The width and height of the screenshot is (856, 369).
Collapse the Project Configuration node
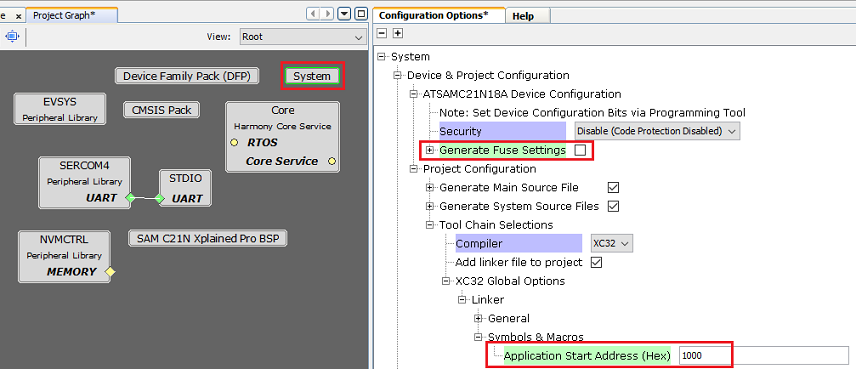[414, 169]
